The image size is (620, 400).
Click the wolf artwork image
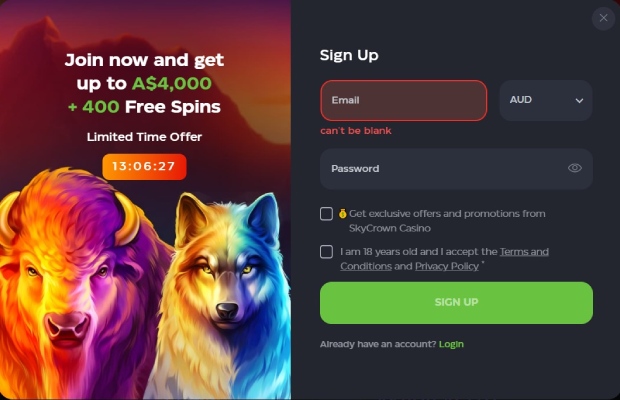[223, 296]
